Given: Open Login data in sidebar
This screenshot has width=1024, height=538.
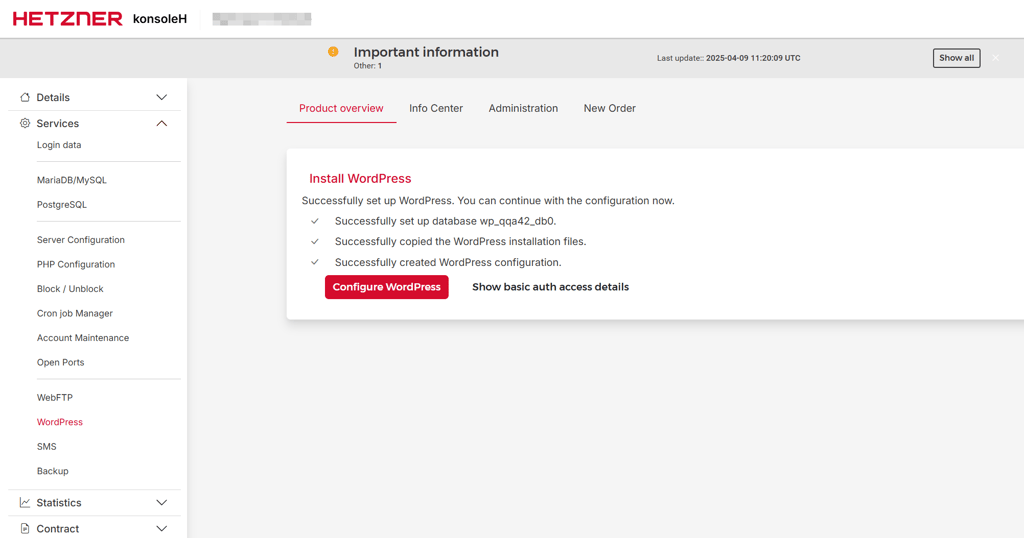Looking at the screenshot, I should click(x=59, y=145).
